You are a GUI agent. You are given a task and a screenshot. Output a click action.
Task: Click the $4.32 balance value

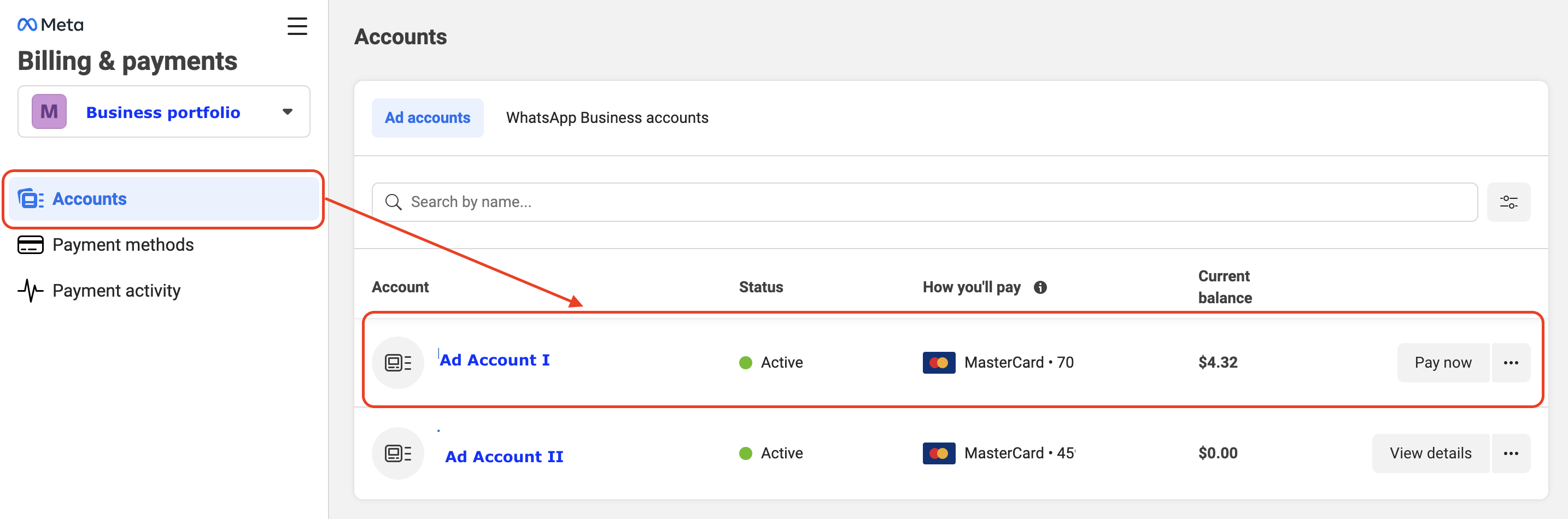1218,363
